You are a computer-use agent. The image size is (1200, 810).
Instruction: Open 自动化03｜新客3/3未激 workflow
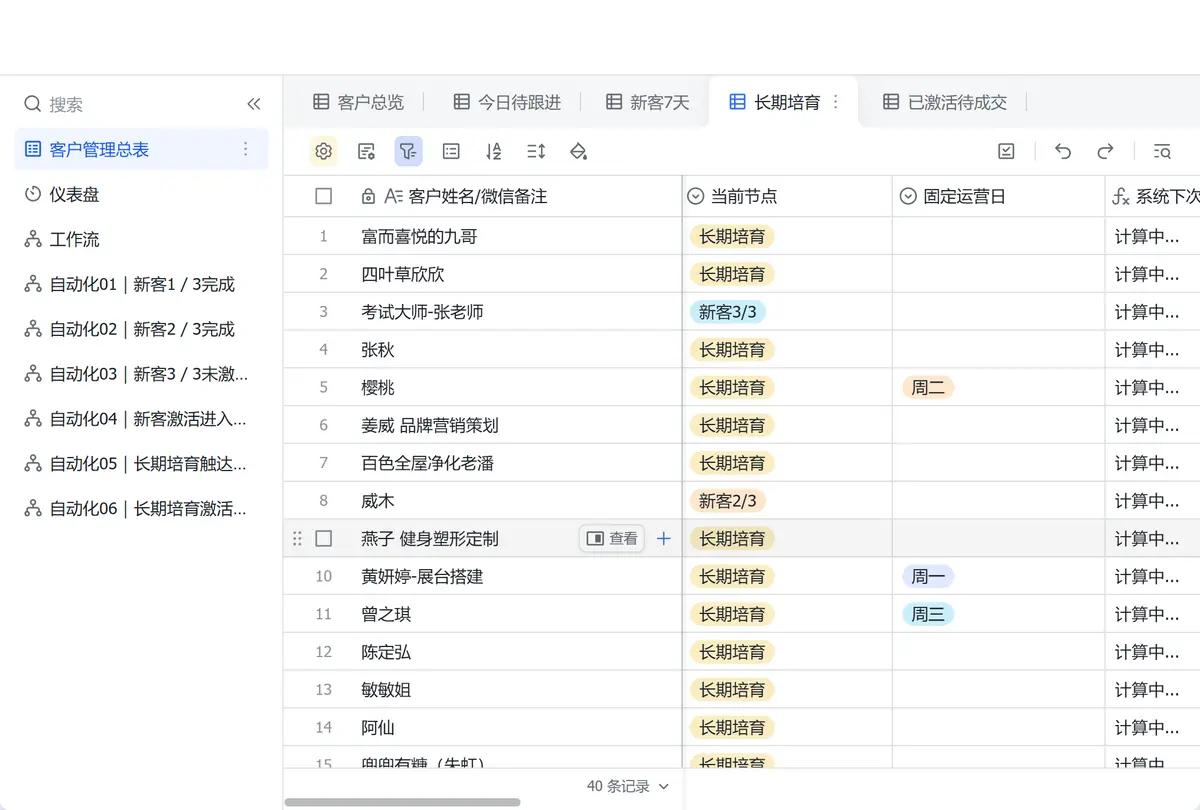point(141,374)
